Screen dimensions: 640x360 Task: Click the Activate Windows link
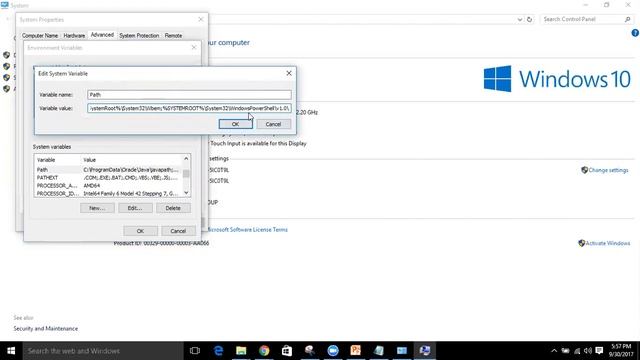(x=608, y=243)
